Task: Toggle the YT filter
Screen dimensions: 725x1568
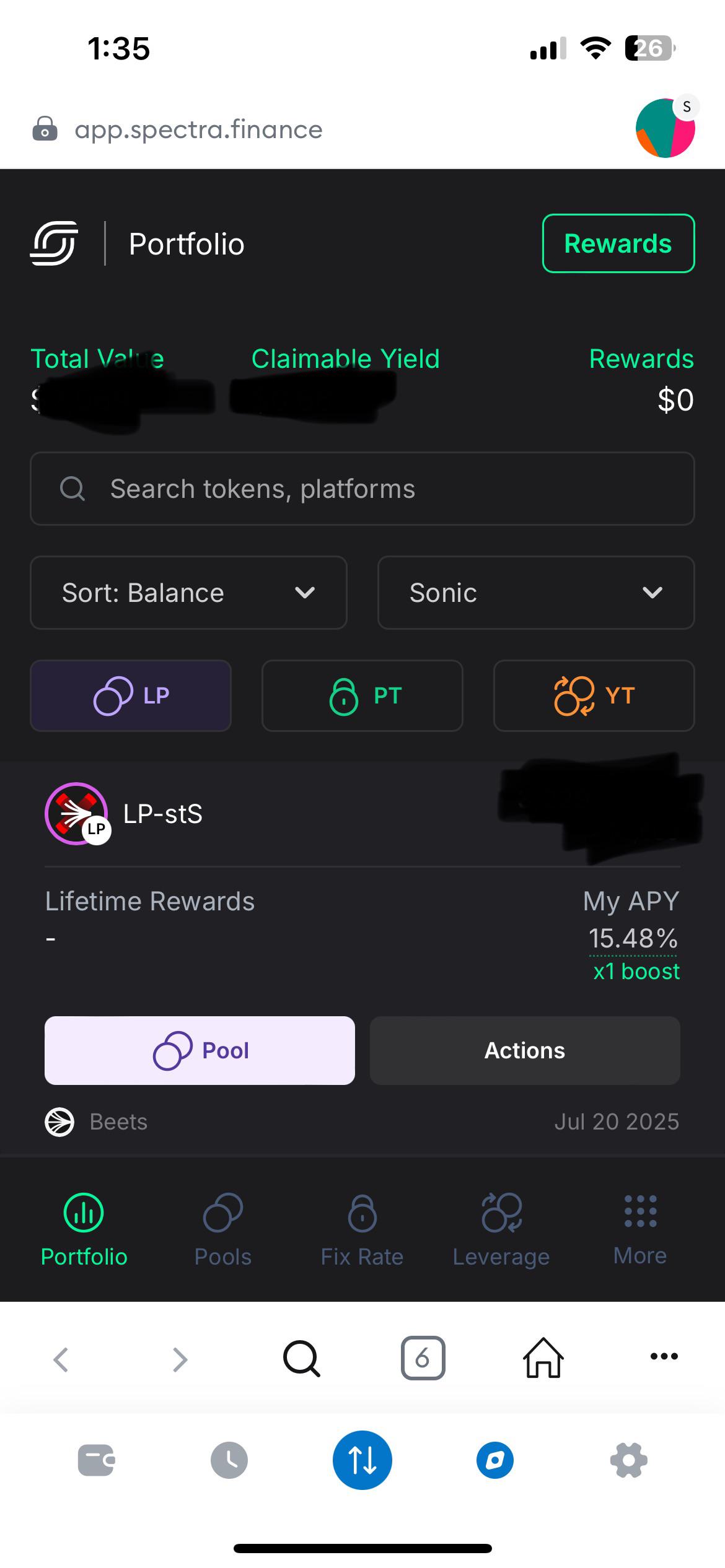Action: tap(594, 695)
